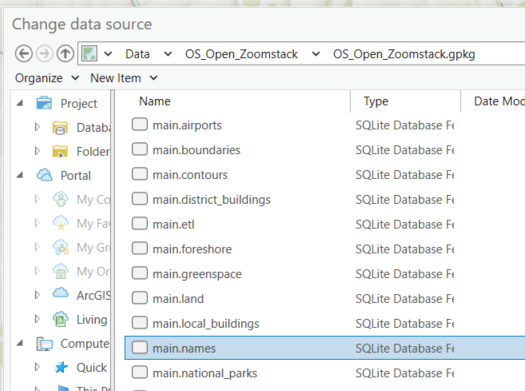Select the main.national_parks row name
525x391 pixels.
[x=205, y=373]
